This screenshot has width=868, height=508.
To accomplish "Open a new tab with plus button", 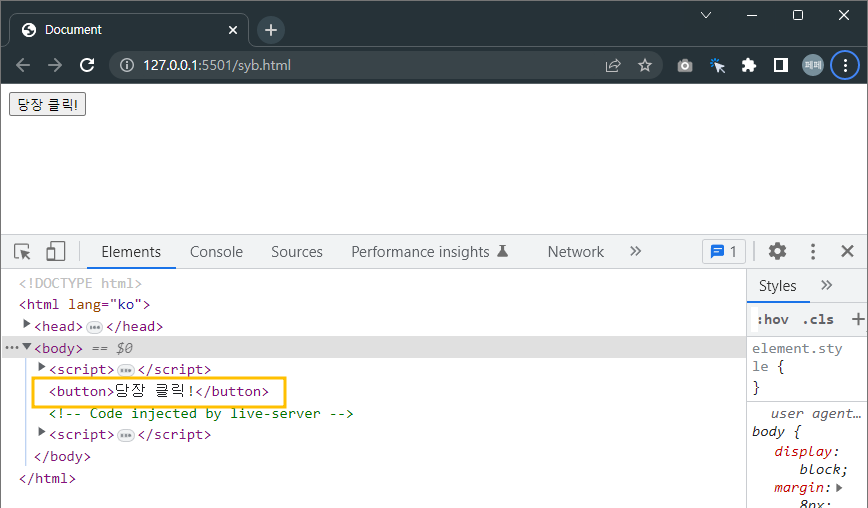I will 271,30.
